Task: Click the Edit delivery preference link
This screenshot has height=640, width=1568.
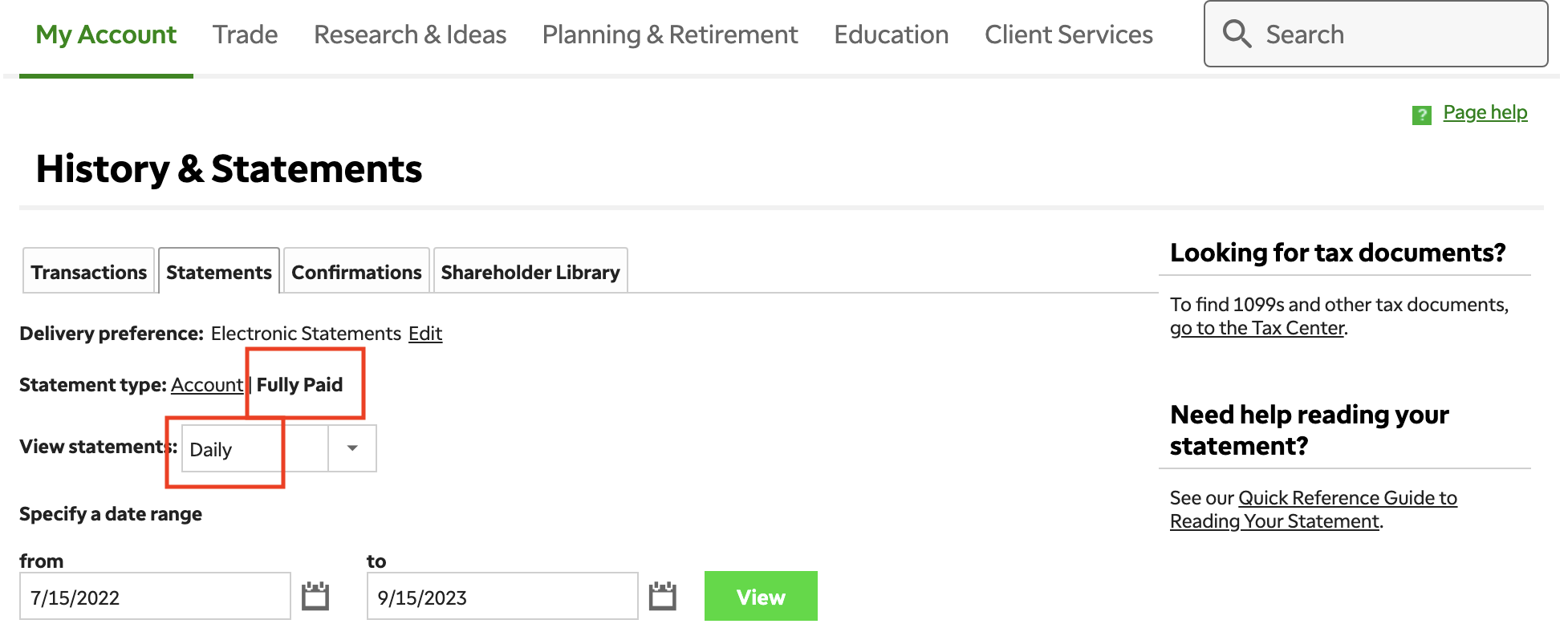Action: pos(424,333)
